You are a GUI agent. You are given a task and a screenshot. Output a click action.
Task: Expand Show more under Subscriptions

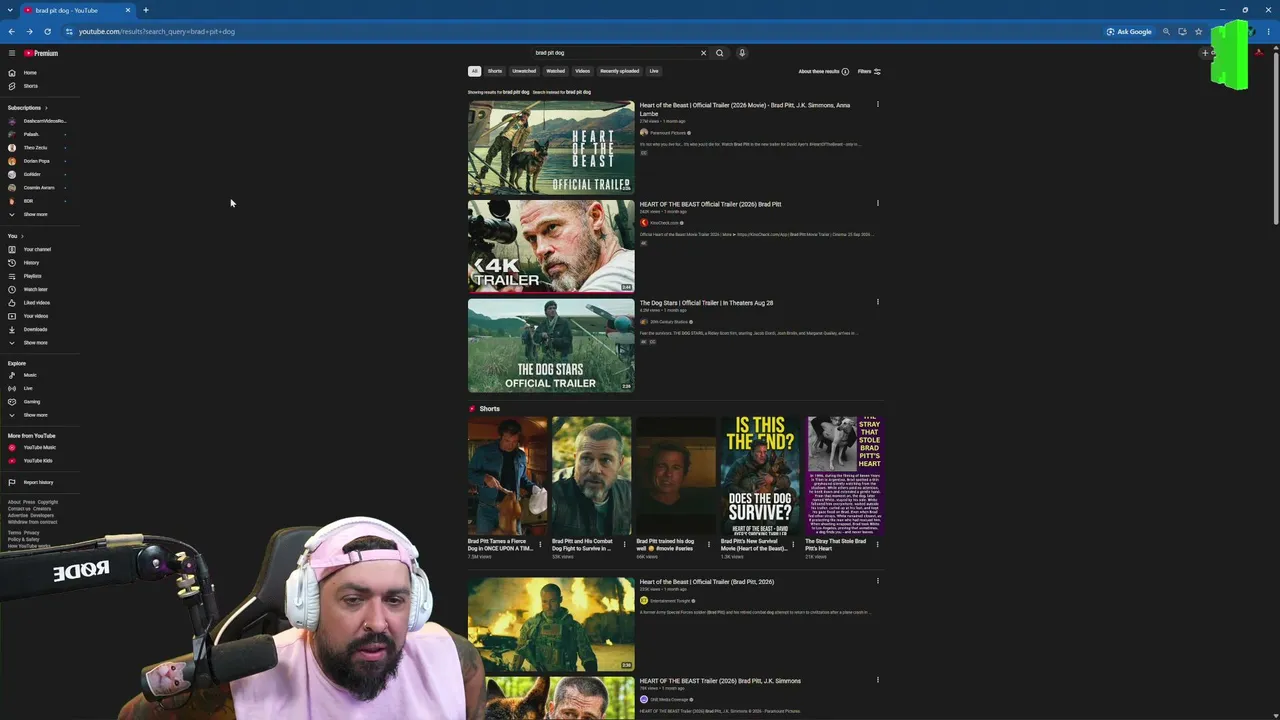click(x=35, y=215)
